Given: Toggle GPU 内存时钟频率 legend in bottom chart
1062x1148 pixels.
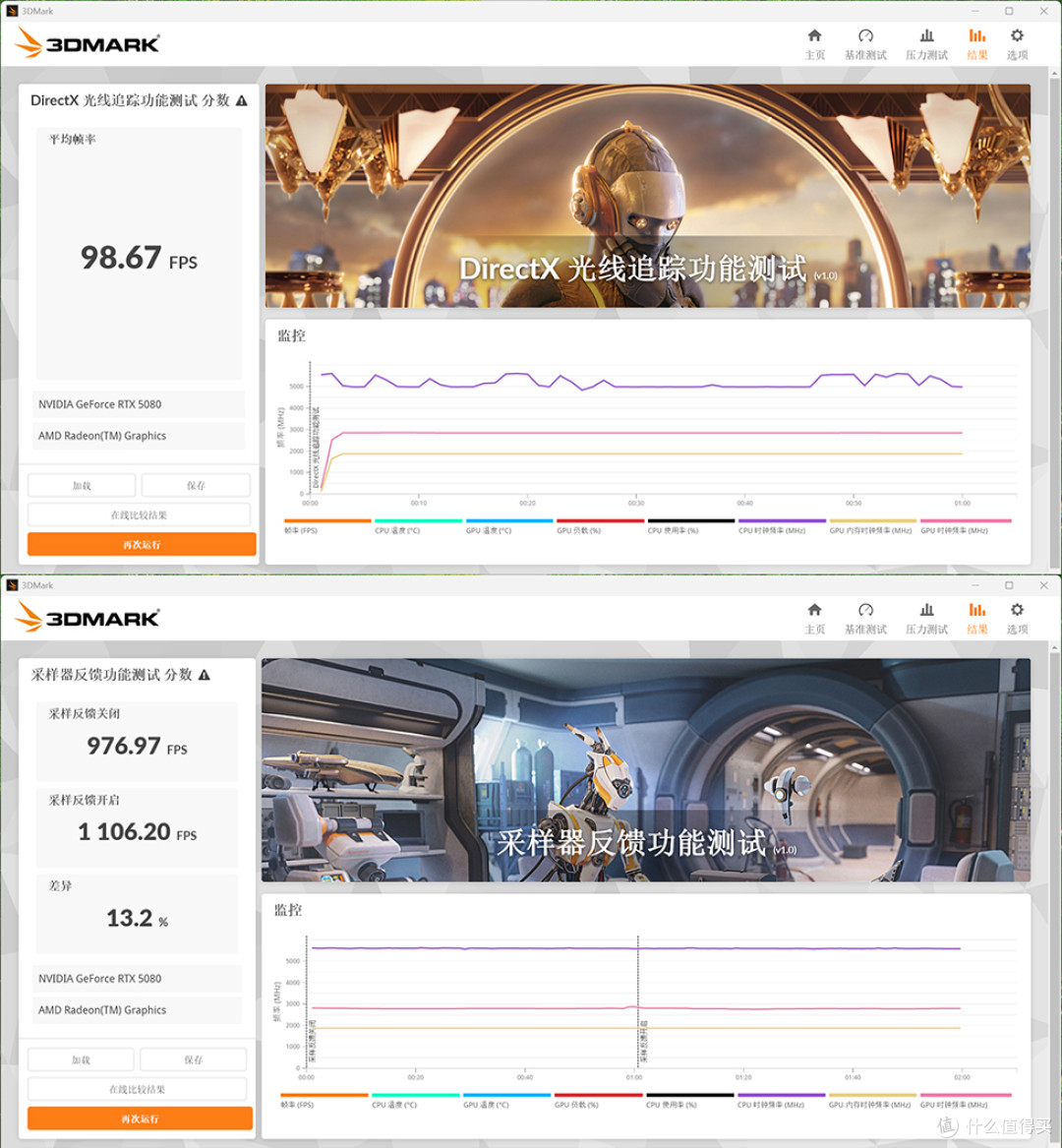Looking at the screenshot, I should [871, 1101].
